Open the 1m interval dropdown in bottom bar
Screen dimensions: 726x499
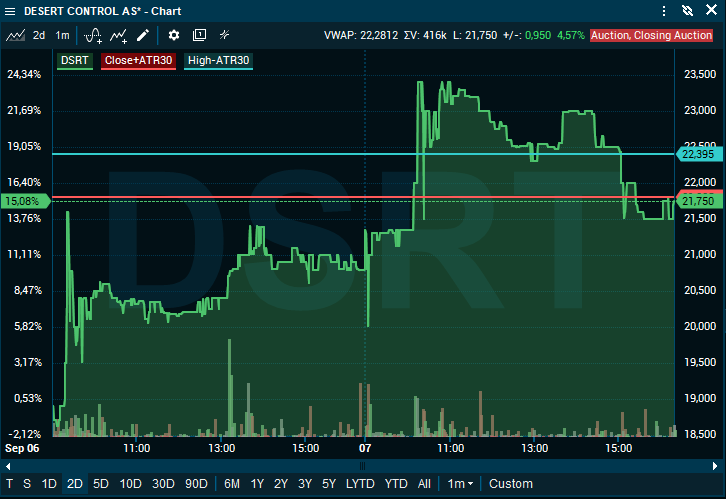coord(460,484)
